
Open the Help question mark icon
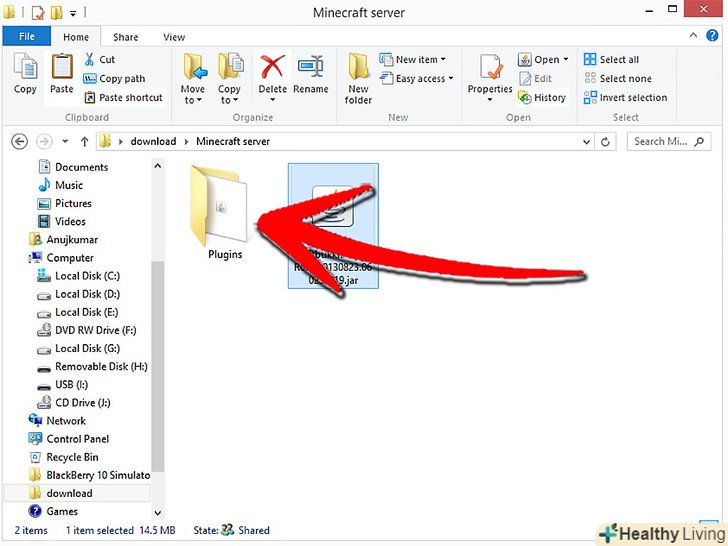(x=712, y=35)
